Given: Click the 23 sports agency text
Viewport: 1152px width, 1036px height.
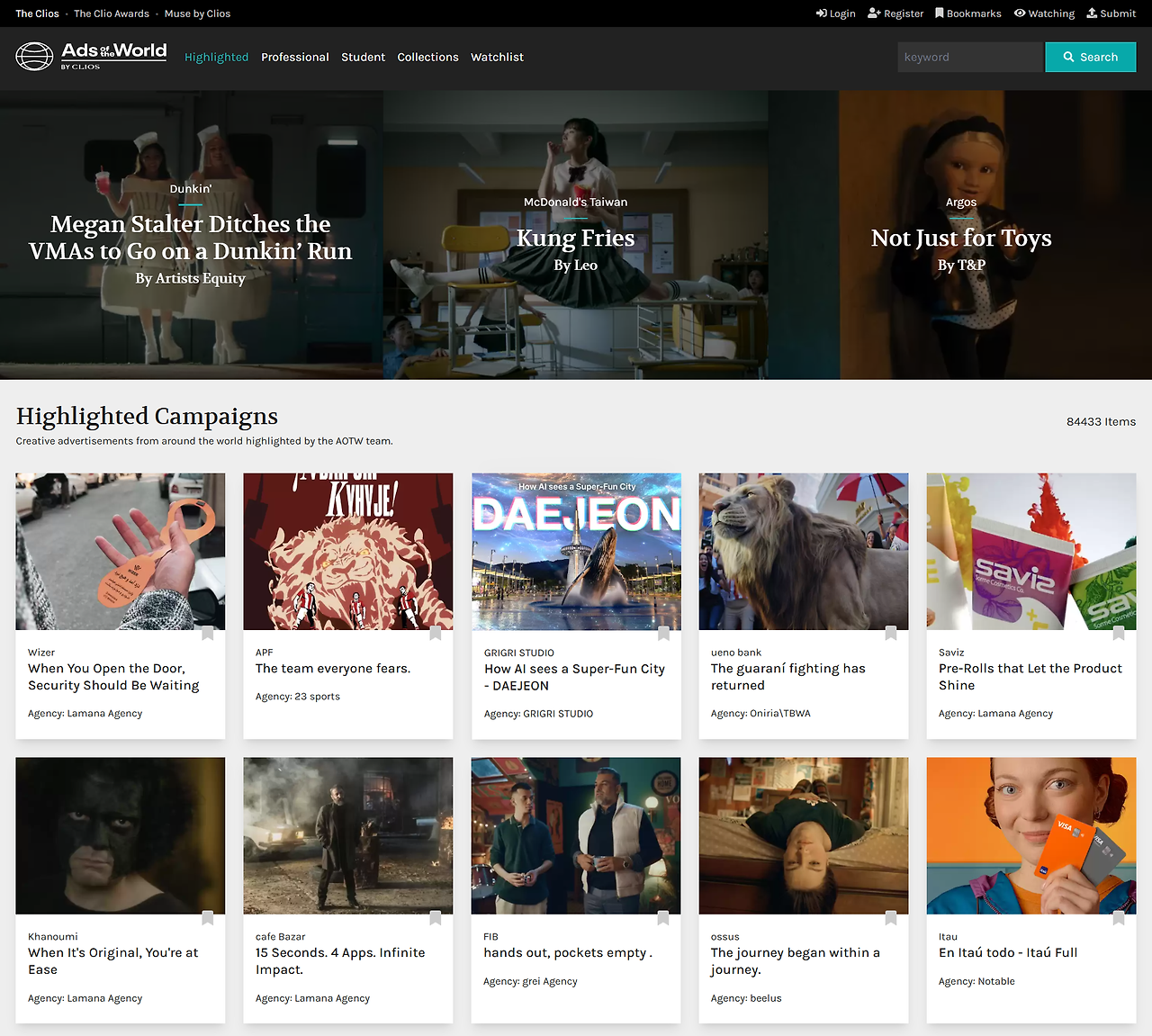Looking at the screenshot, I should [x=317, y=697].
